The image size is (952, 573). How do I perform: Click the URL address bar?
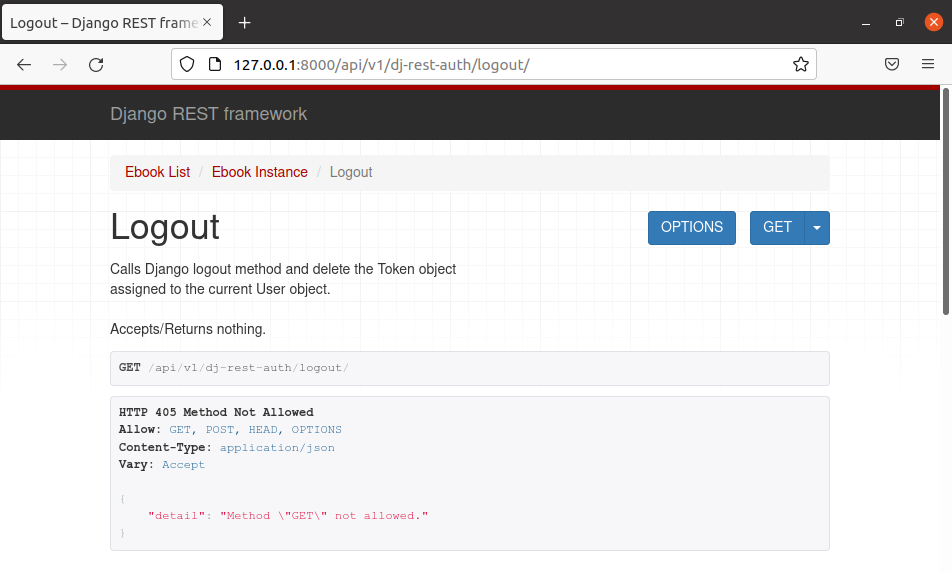(x=493, y=64)
